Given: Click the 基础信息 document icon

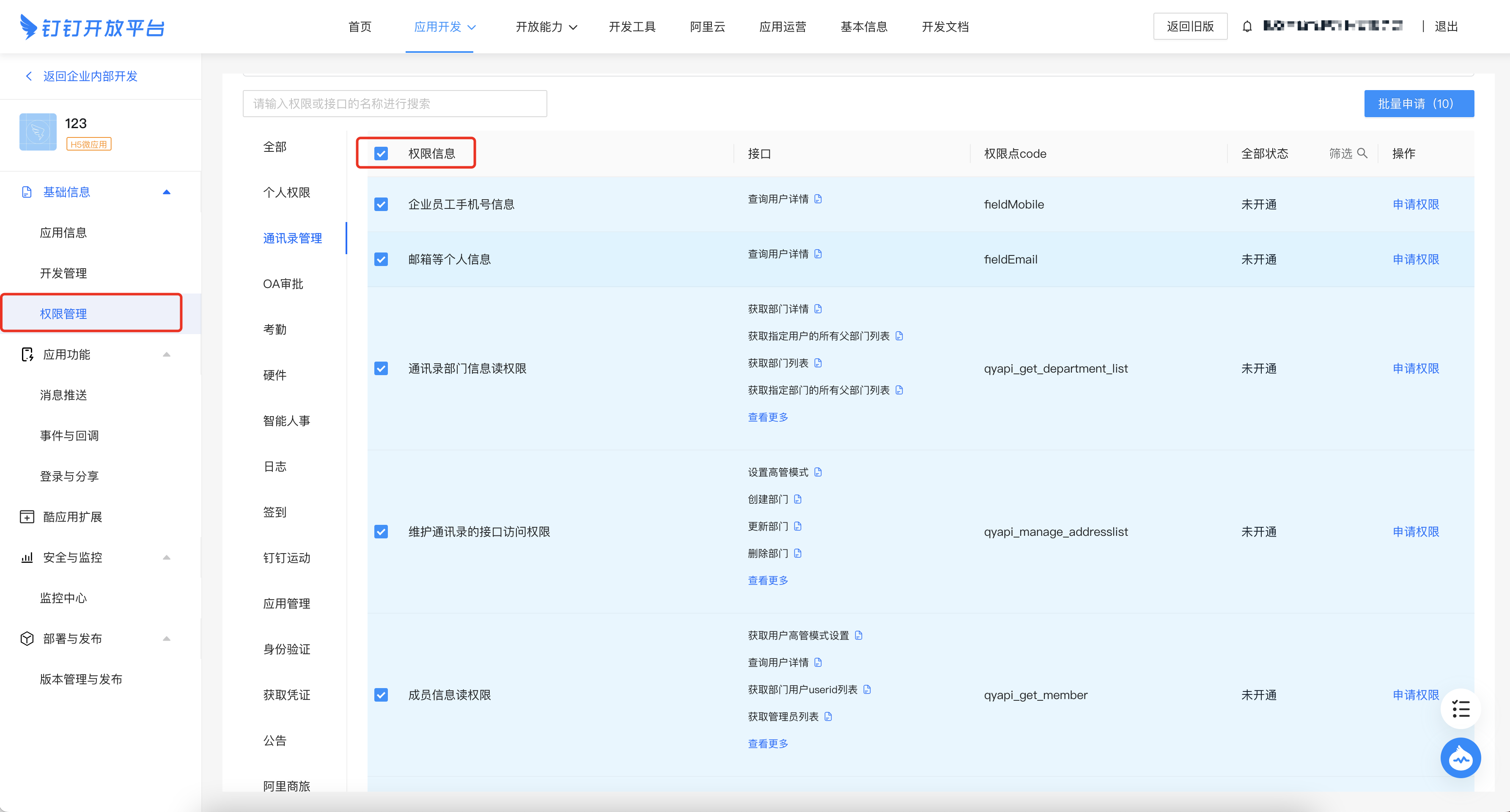Looking at the screenshot, I should point(26,192).
